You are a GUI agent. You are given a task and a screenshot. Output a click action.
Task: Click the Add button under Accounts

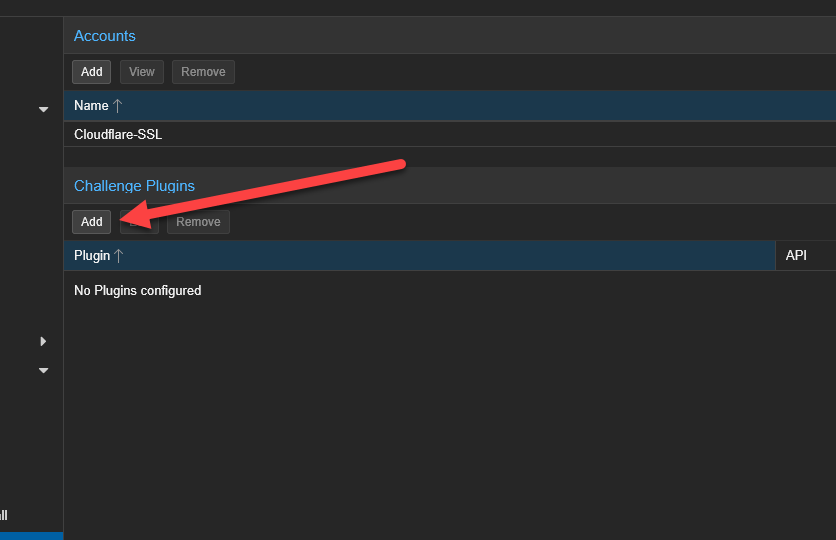(x=91, y=72)
